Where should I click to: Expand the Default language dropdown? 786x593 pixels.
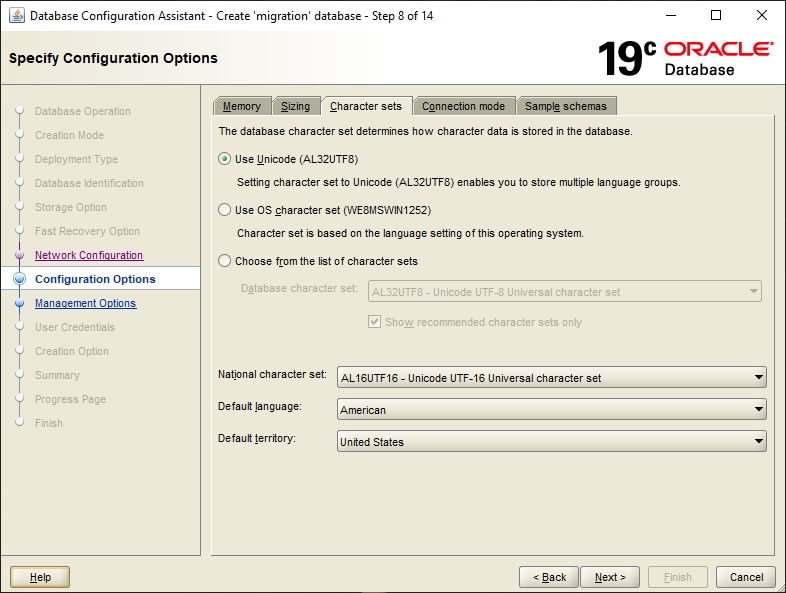point(551,410)
